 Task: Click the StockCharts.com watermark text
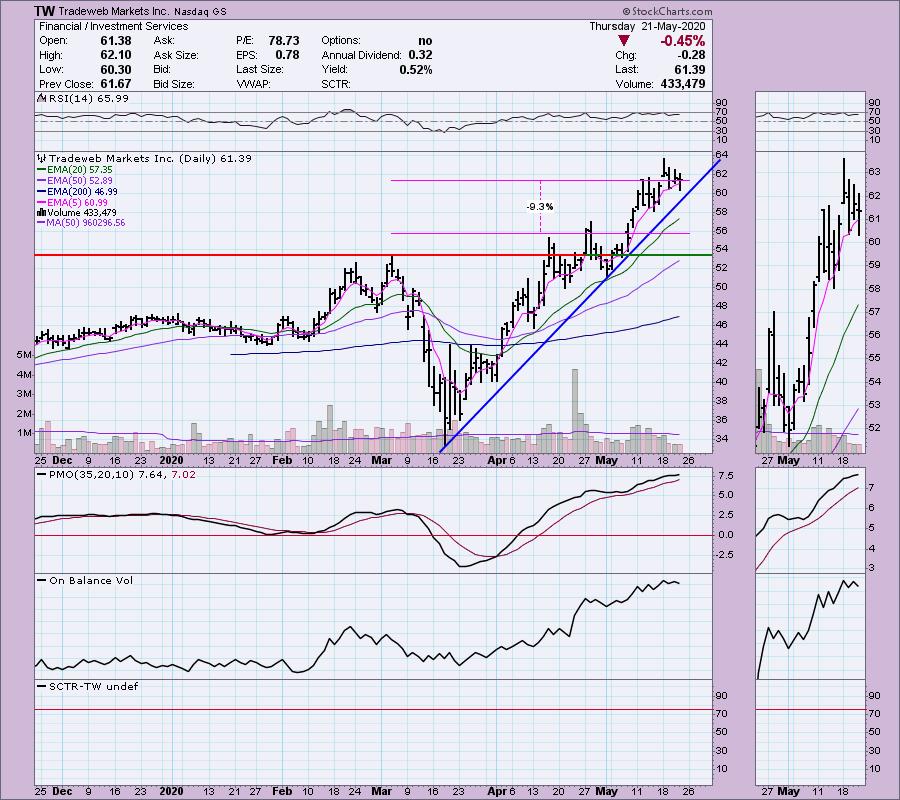668,11
